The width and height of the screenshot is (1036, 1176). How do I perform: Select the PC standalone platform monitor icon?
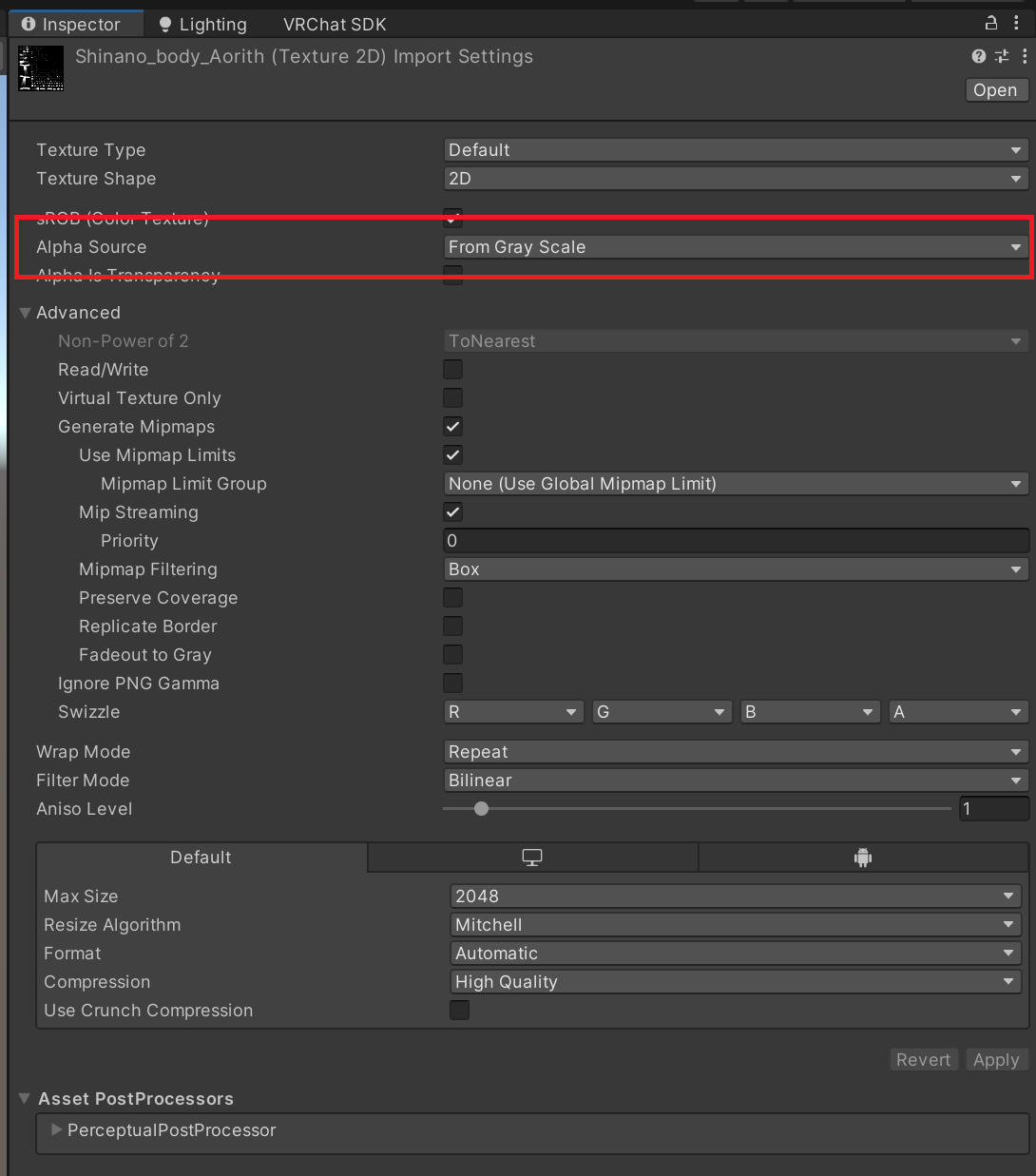pos(532,858)
